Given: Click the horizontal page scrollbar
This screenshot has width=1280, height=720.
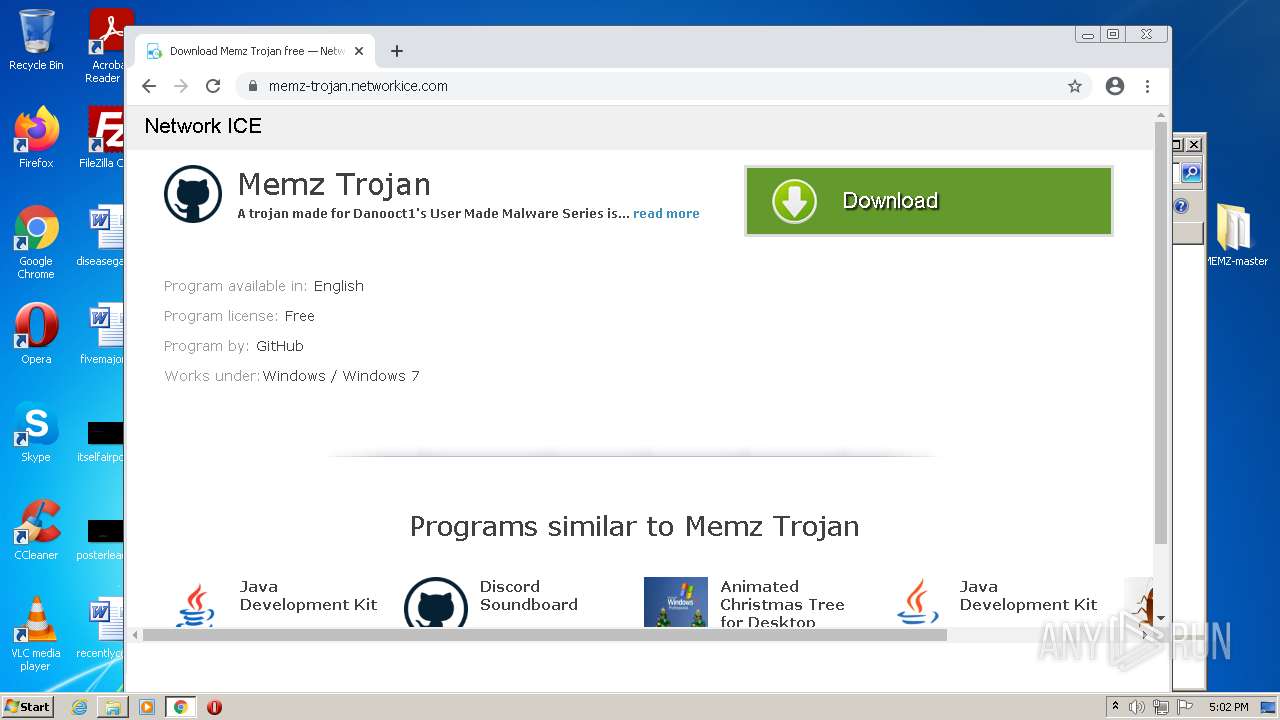Looking at the screenshot, I should (544, 635).
